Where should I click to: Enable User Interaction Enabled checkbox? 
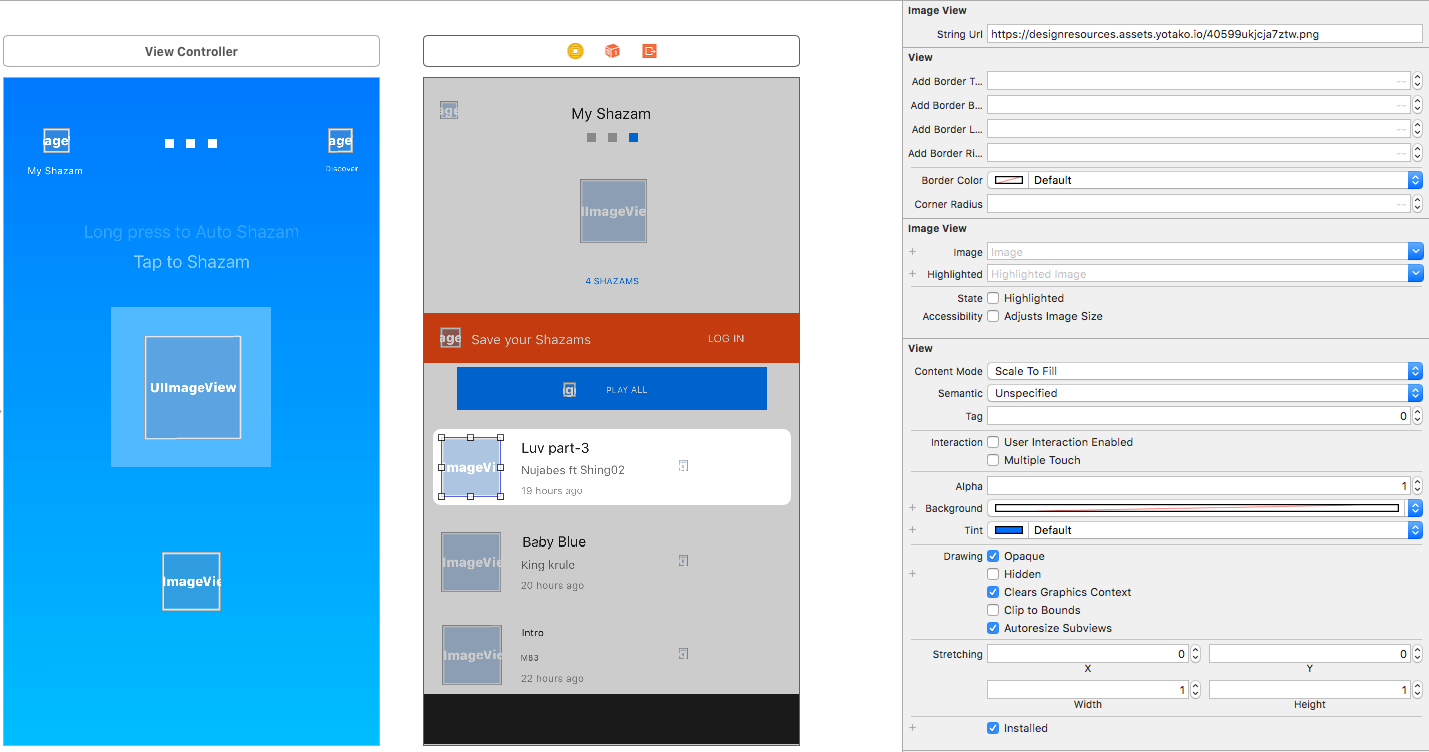click(x=993, y=442)
